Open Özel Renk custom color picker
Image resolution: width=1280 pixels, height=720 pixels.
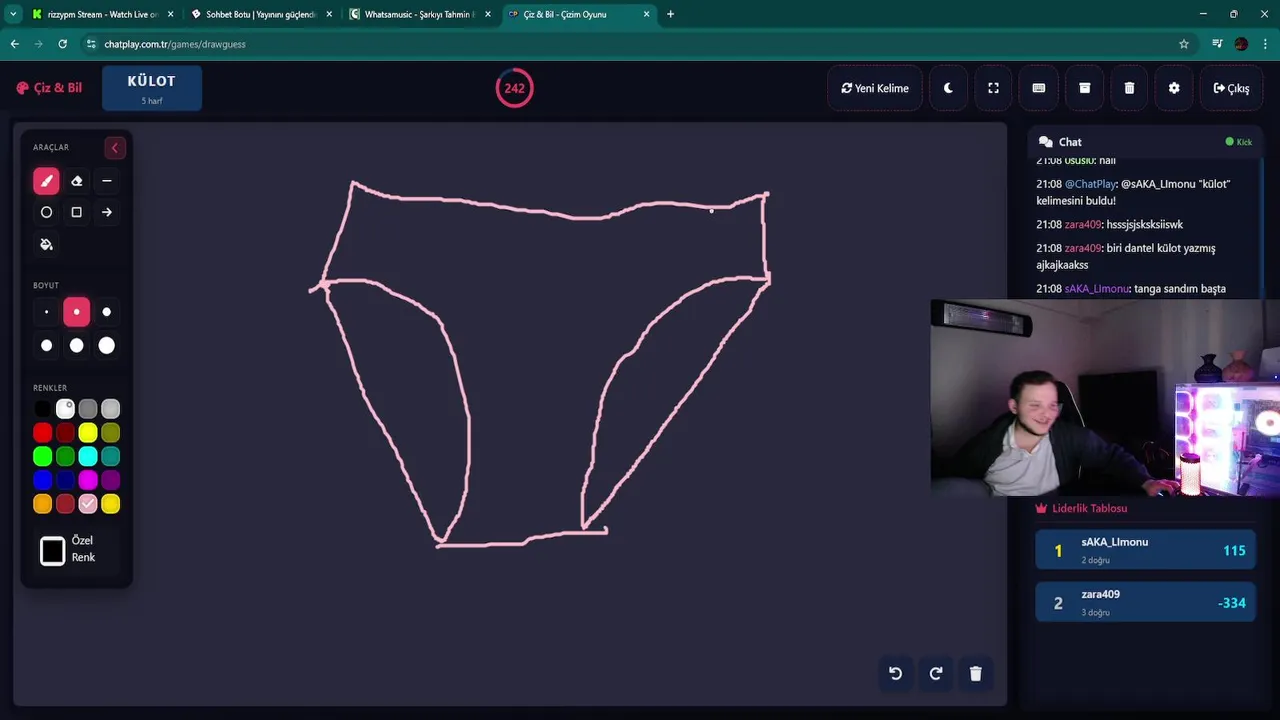coord(53,550)
